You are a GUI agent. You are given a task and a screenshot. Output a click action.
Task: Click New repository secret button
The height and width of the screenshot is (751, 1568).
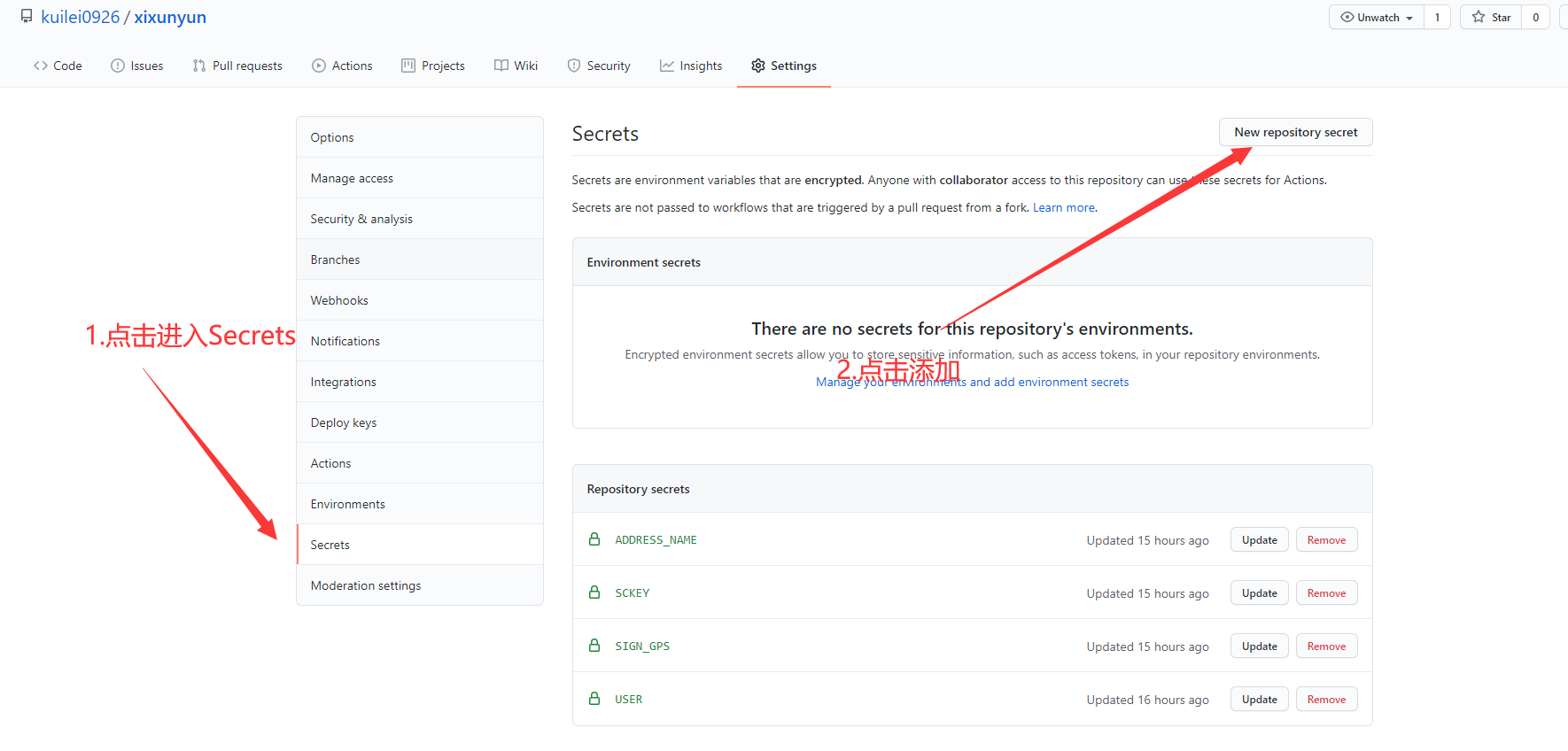pos(1296,132)
